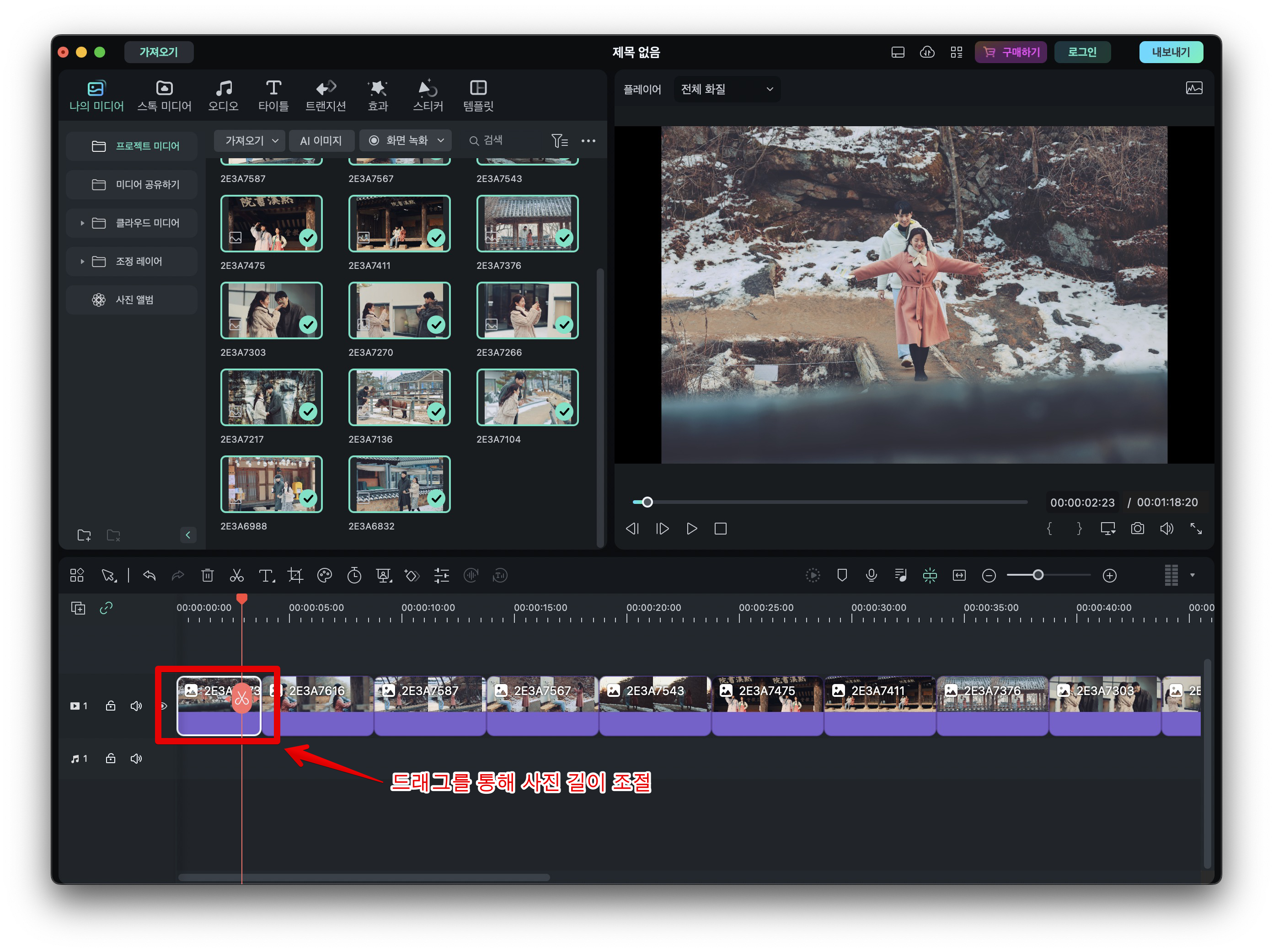
Task: Open the 타이틀 tab
Action: point(273,96)
